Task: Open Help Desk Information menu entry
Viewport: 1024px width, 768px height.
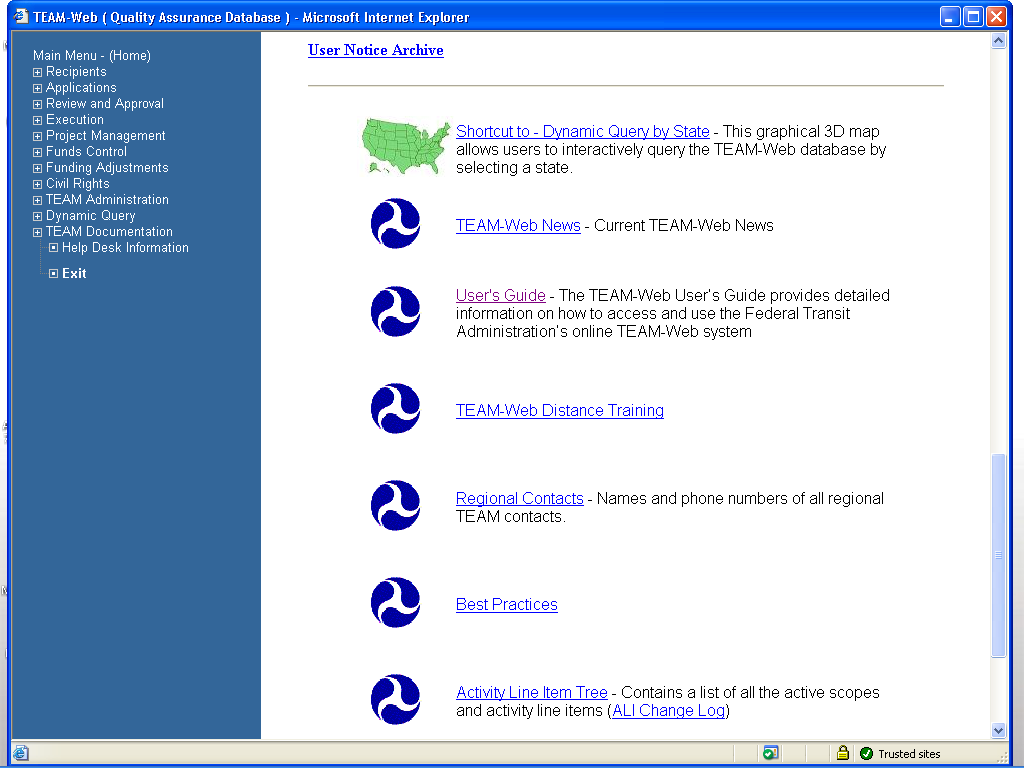Action: coord(125,248)
